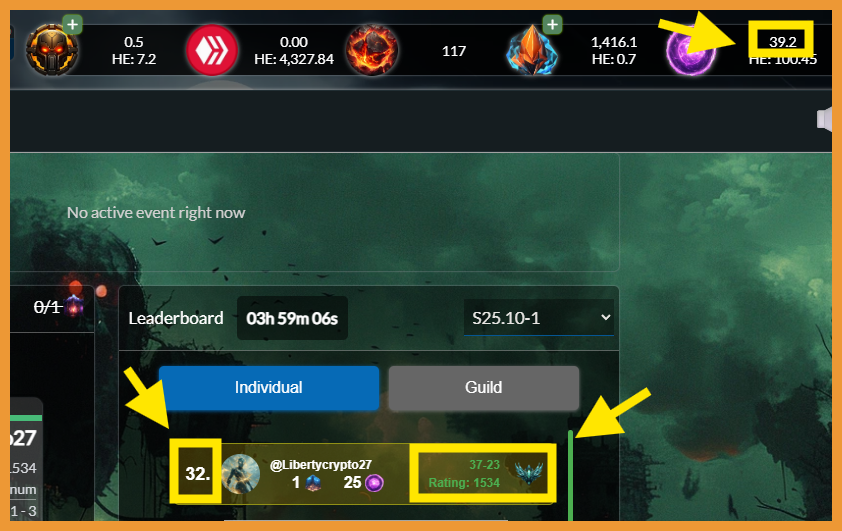Open the red Hive token icon
Viewport: 842px width, 531px height.
click(212, 50)
